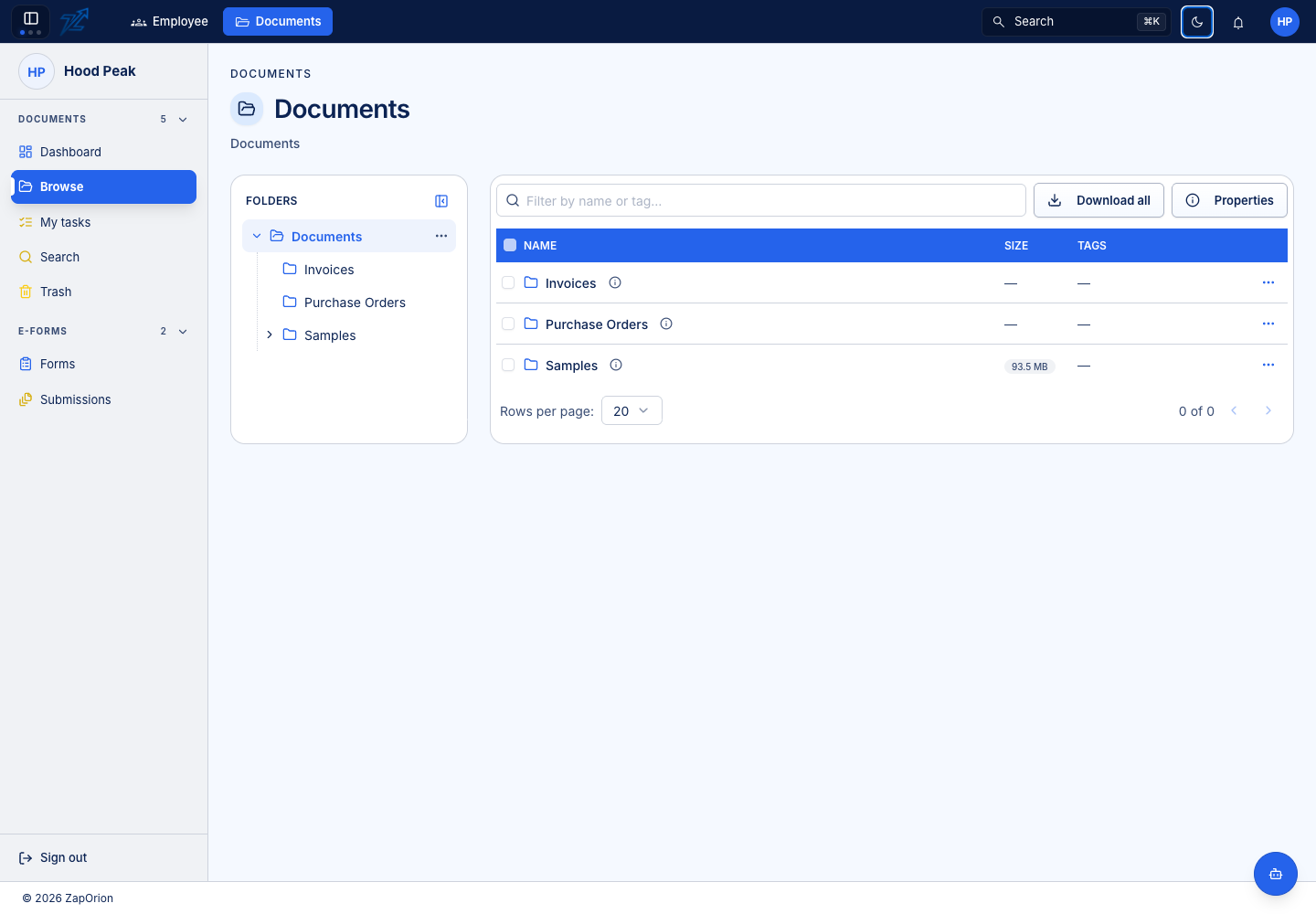
Task: Show info for Invoices folder row
Action: [x=615, y=282]
